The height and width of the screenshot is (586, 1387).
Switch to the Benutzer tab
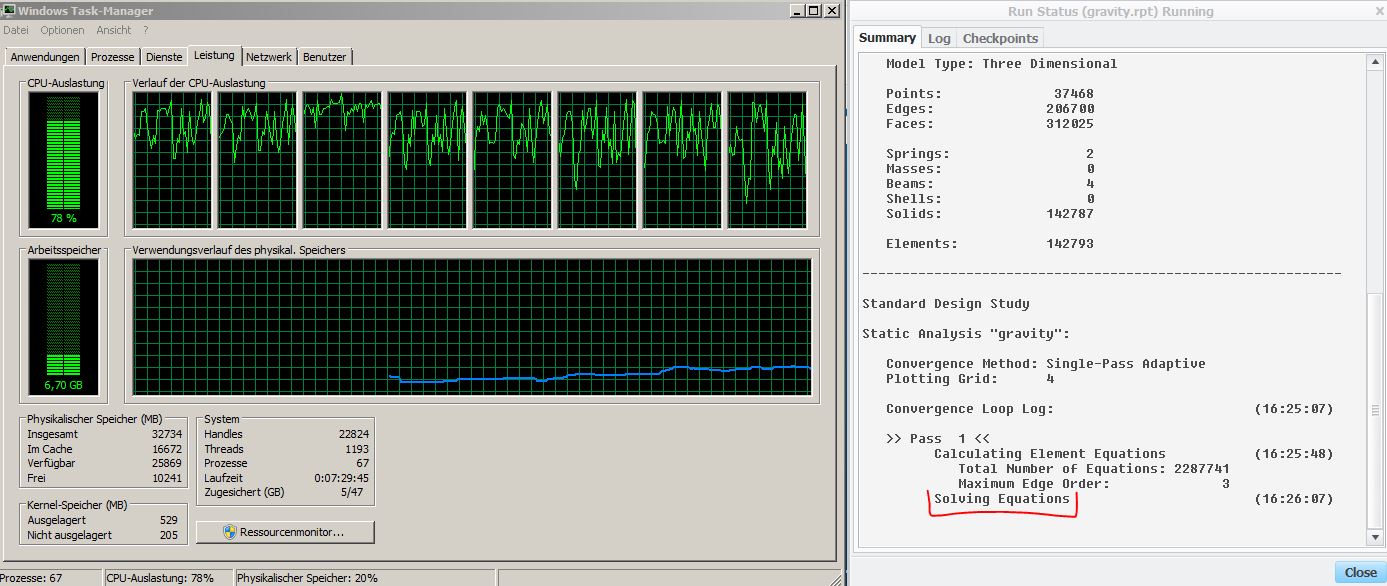click(324, 57)
